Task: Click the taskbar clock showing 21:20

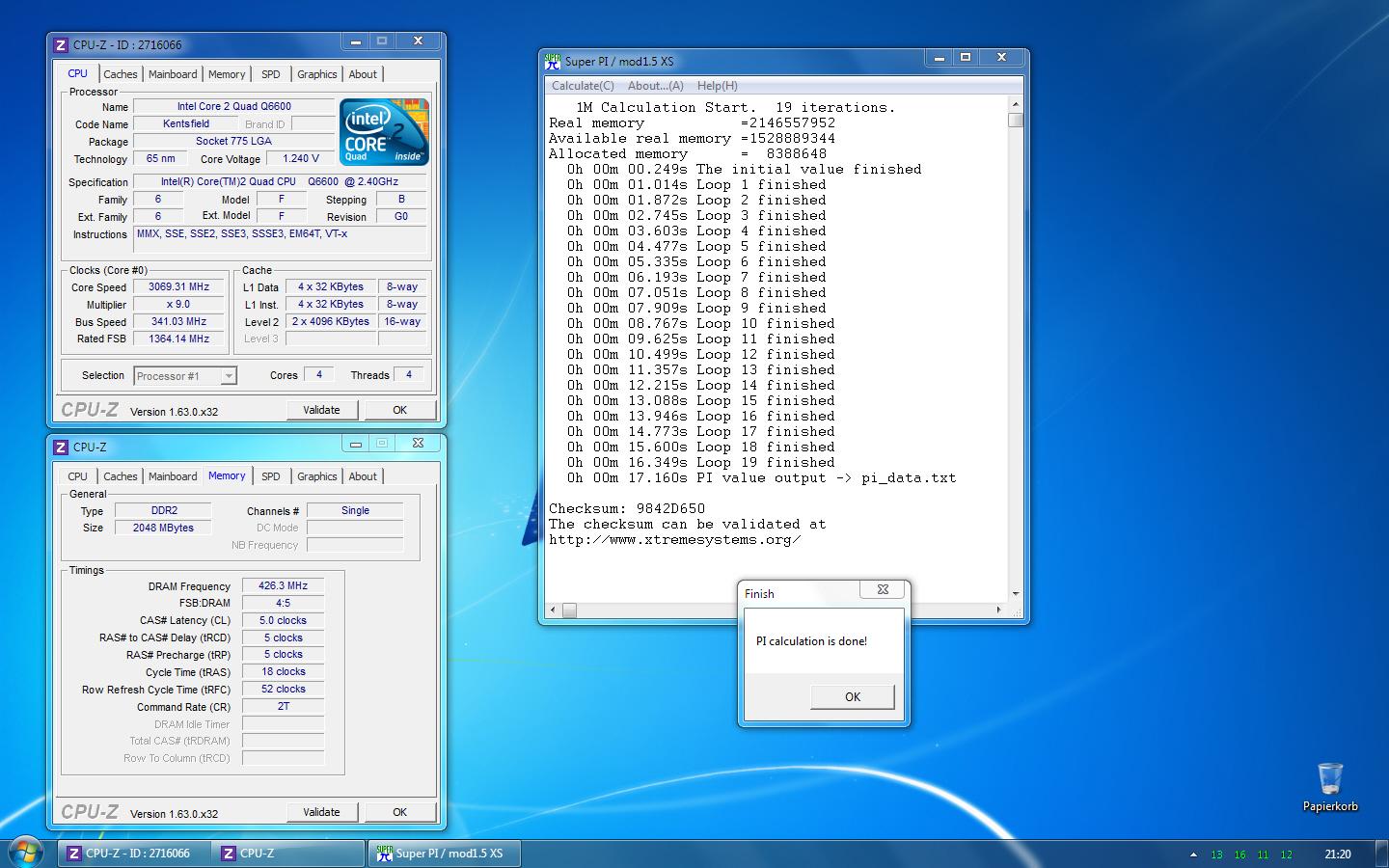Action: pos(1338,854)
